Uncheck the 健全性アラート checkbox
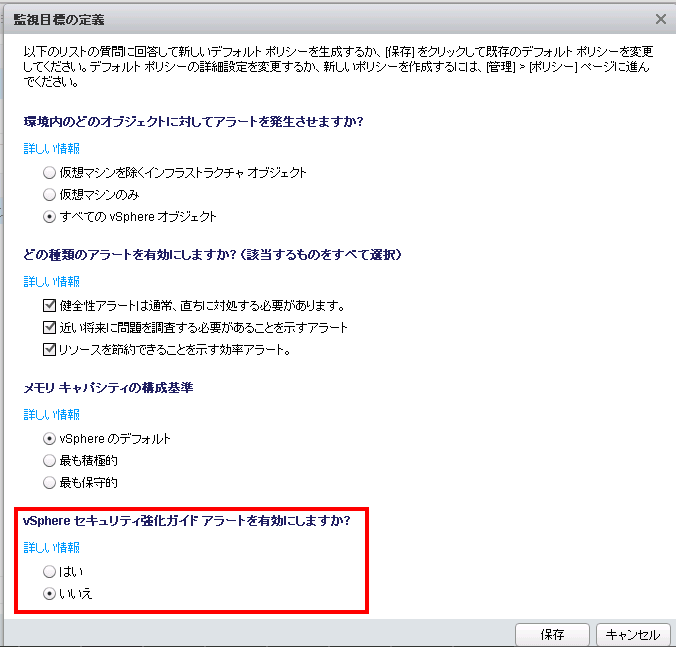676x647 pixels. 50,306
